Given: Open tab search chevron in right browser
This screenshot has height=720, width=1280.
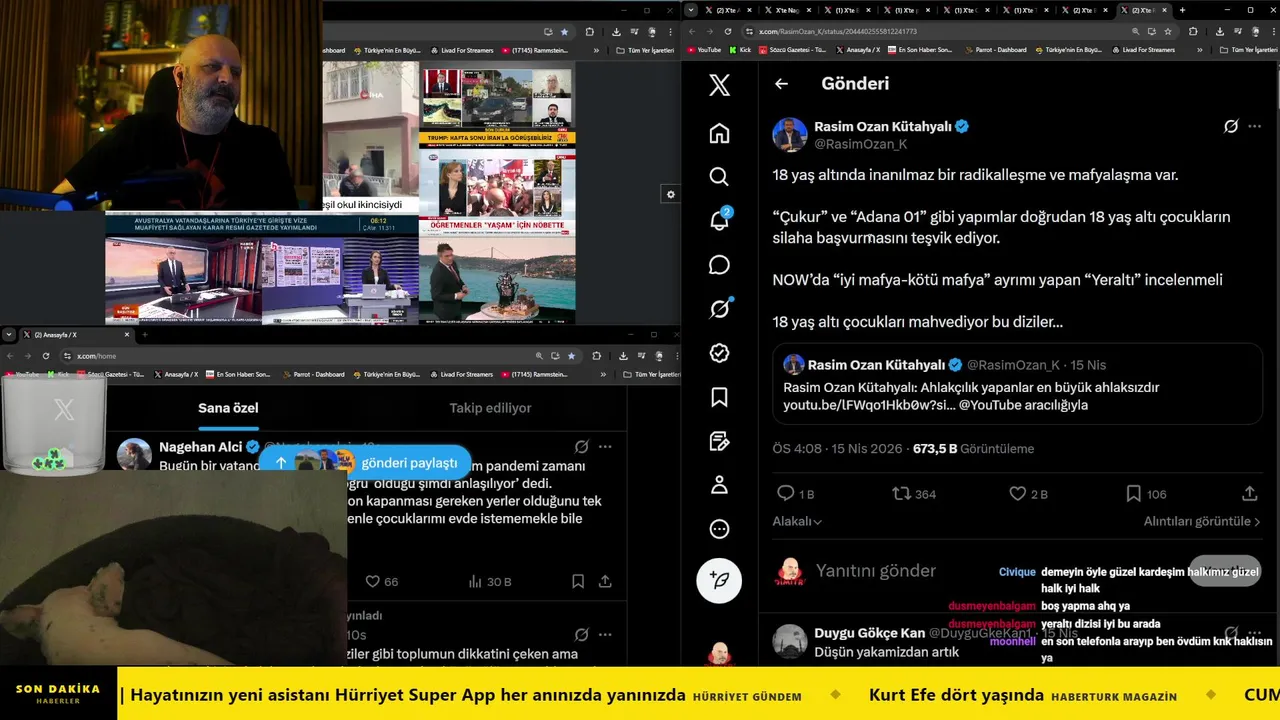Looking at the screenshot, I should pos(691,10).
